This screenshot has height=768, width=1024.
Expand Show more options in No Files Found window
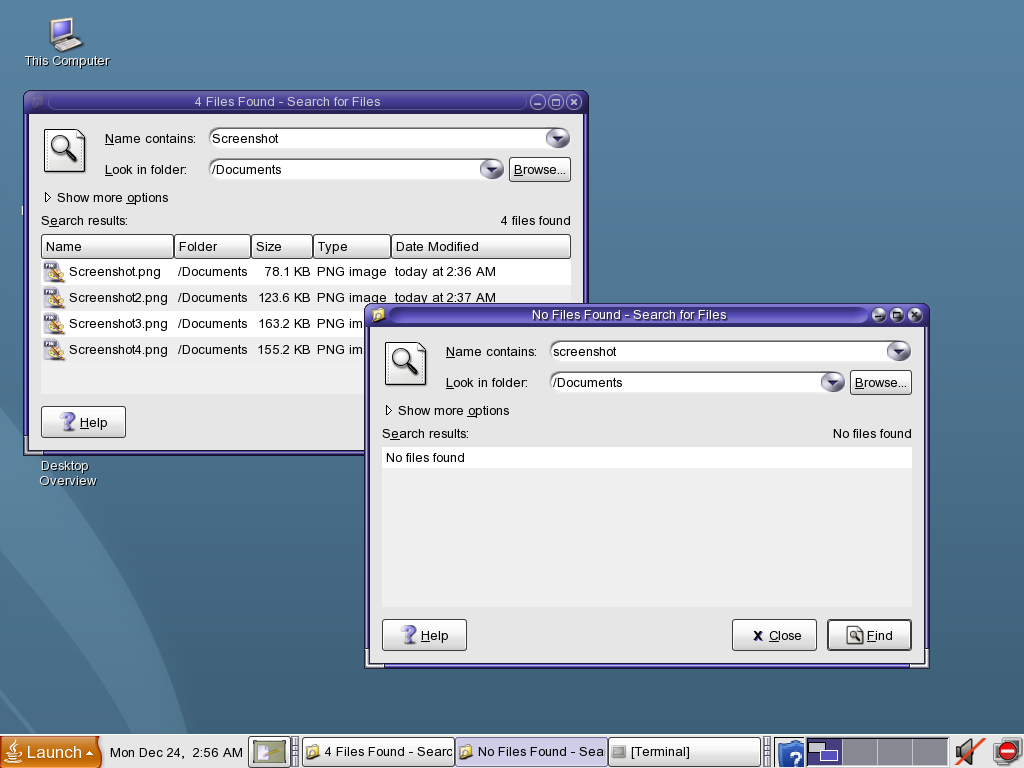point(447,411)
